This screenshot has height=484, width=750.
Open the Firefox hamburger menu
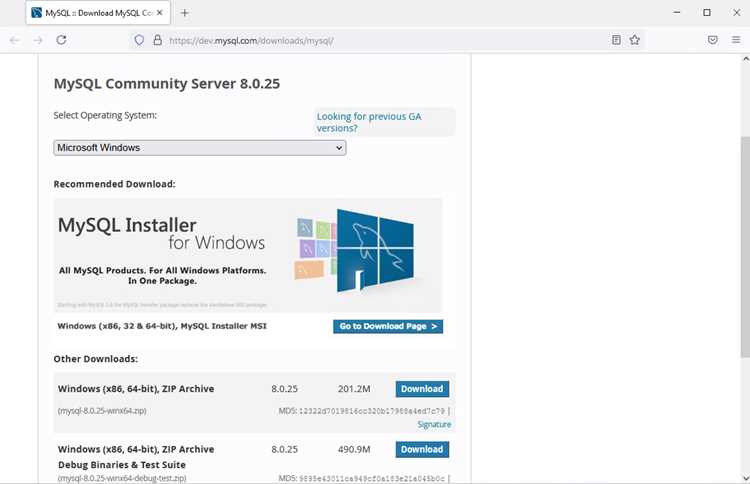736,40
